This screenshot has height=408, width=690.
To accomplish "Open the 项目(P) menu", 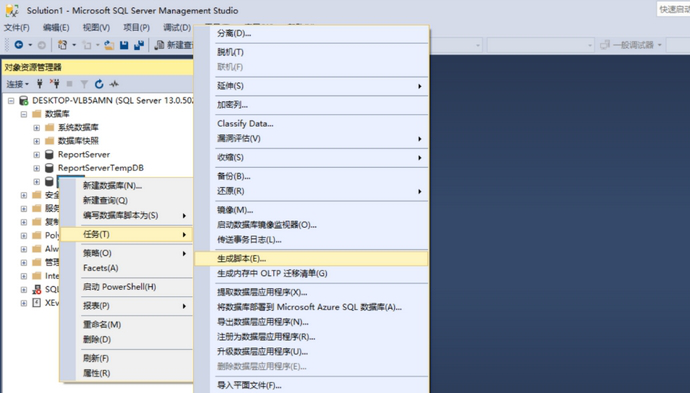I will [x=136, y=28].
